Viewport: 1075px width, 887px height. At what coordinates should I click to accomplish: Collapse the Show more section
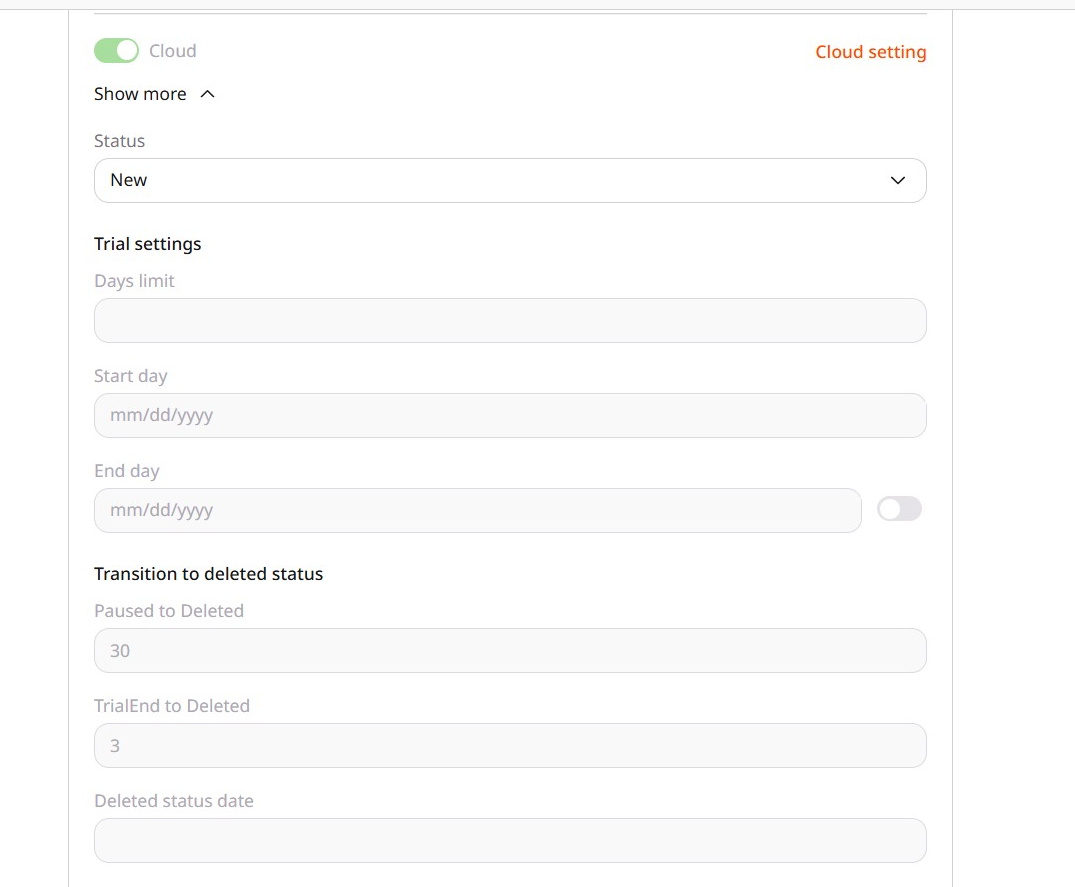(x=154, y=94)
